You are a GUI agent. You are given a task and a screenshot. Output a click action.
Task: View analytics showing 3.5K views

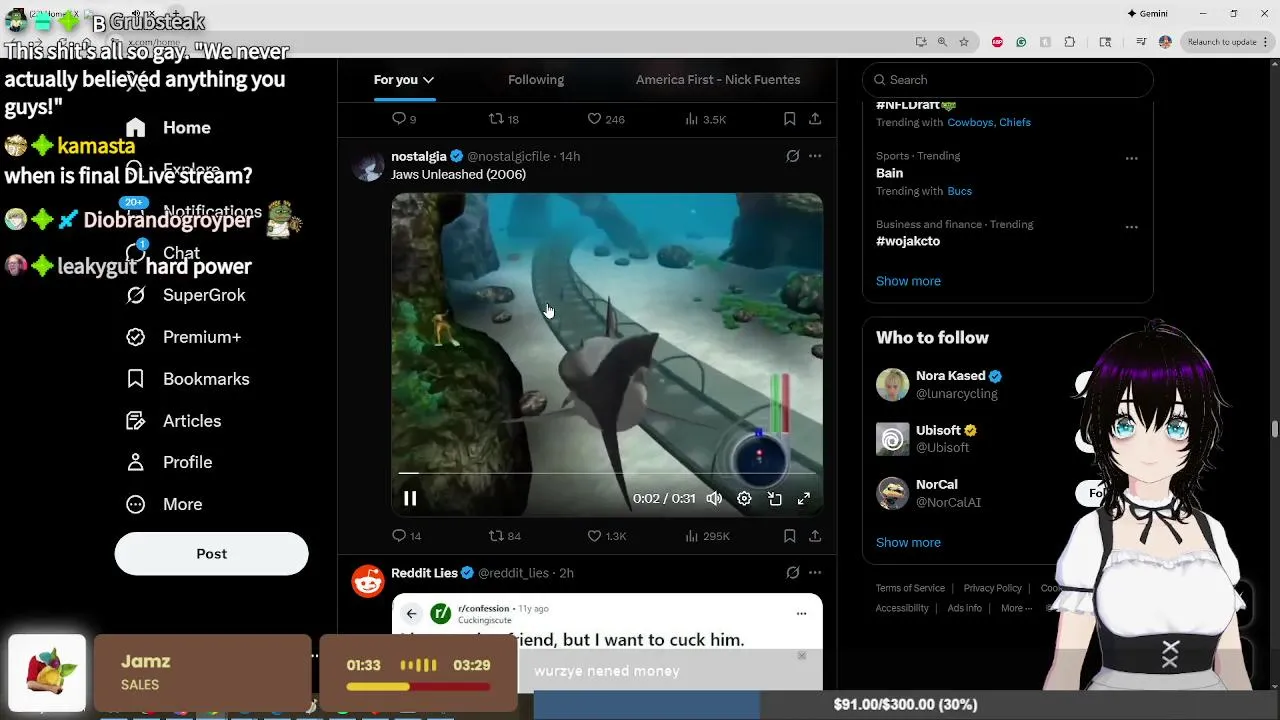(705, 119)
